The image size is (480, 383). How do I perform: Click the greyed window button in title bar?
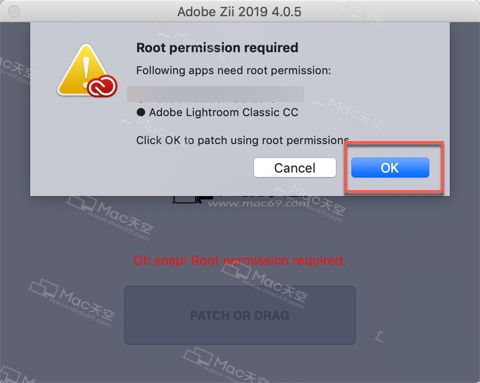click(14, 12)
